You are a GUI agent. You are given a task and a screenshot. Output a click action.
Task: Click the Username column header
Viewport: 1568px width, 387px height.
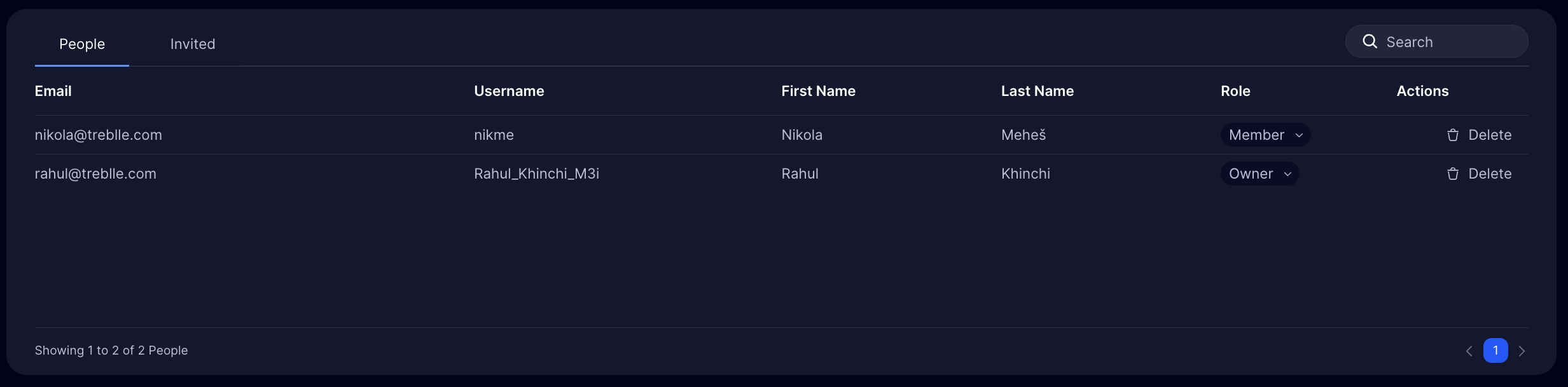[x=509, y=91]
